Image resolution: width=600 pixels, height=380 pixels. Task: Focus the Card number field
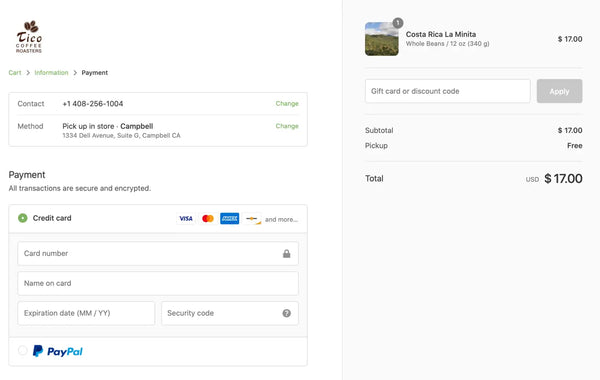point(158,253)
